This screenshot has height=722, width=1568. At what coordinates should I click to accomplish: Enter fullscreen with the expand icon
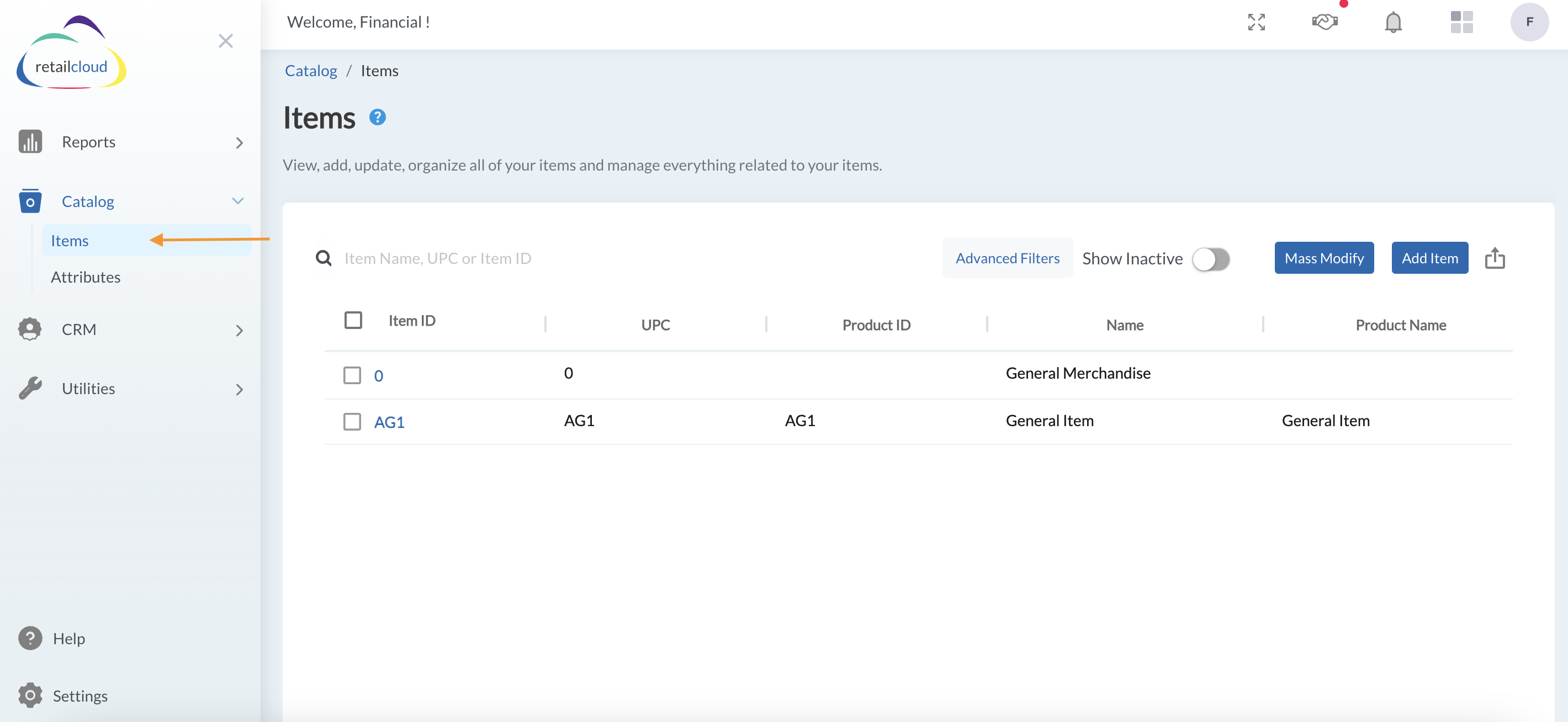click(1257, 23)
